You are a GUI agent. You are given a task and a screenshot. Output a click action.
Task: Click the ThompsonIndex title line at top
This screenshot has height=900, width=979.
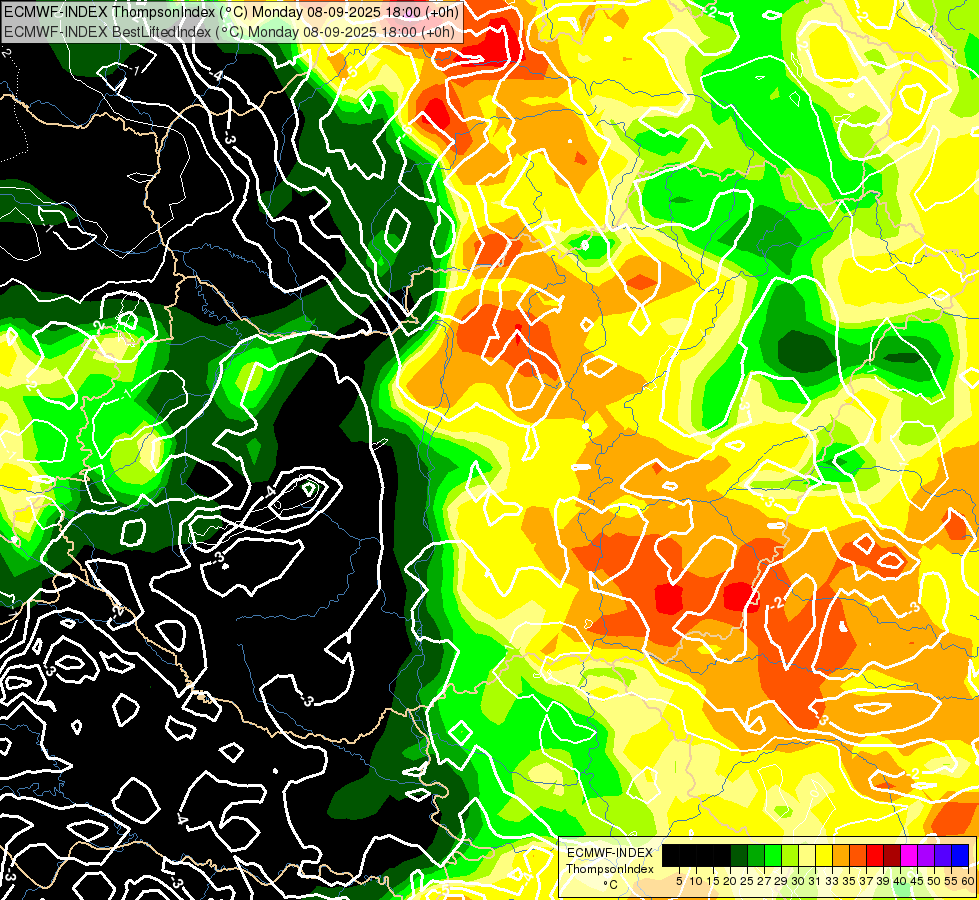coord(232,11)
